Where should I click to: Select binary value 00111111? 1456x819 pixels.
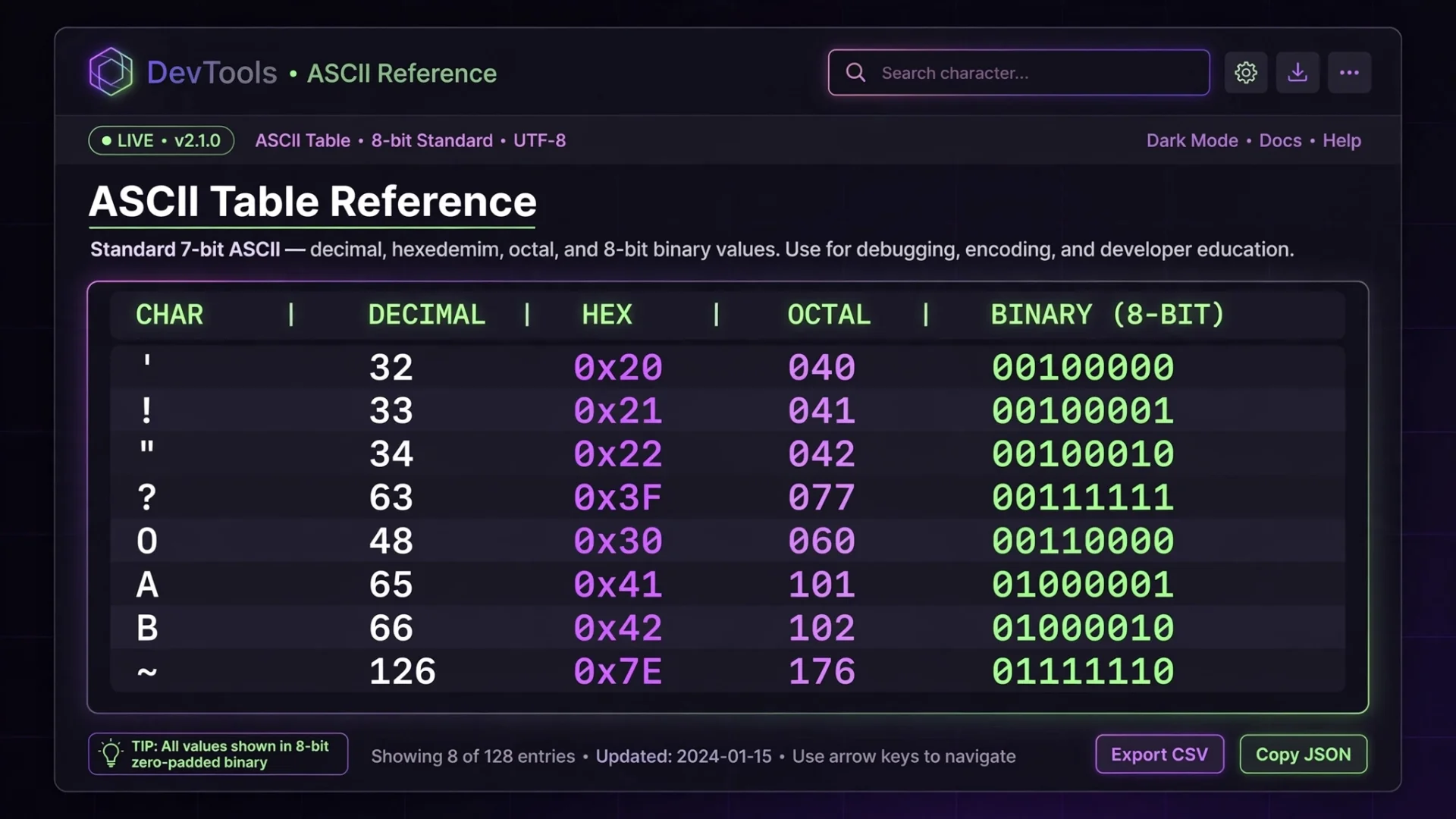[x=1083, y=498]
